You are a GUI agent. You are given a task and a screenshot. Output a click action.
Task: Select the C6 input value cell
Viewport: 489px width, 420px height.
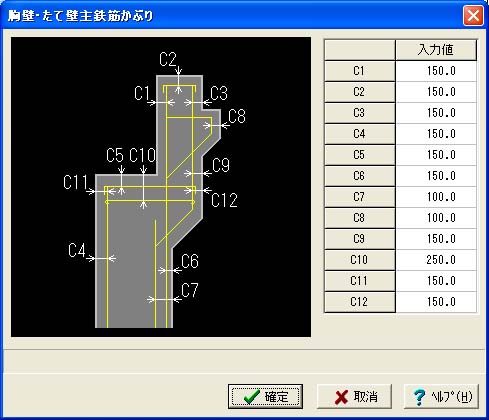[x=436, y=176]
